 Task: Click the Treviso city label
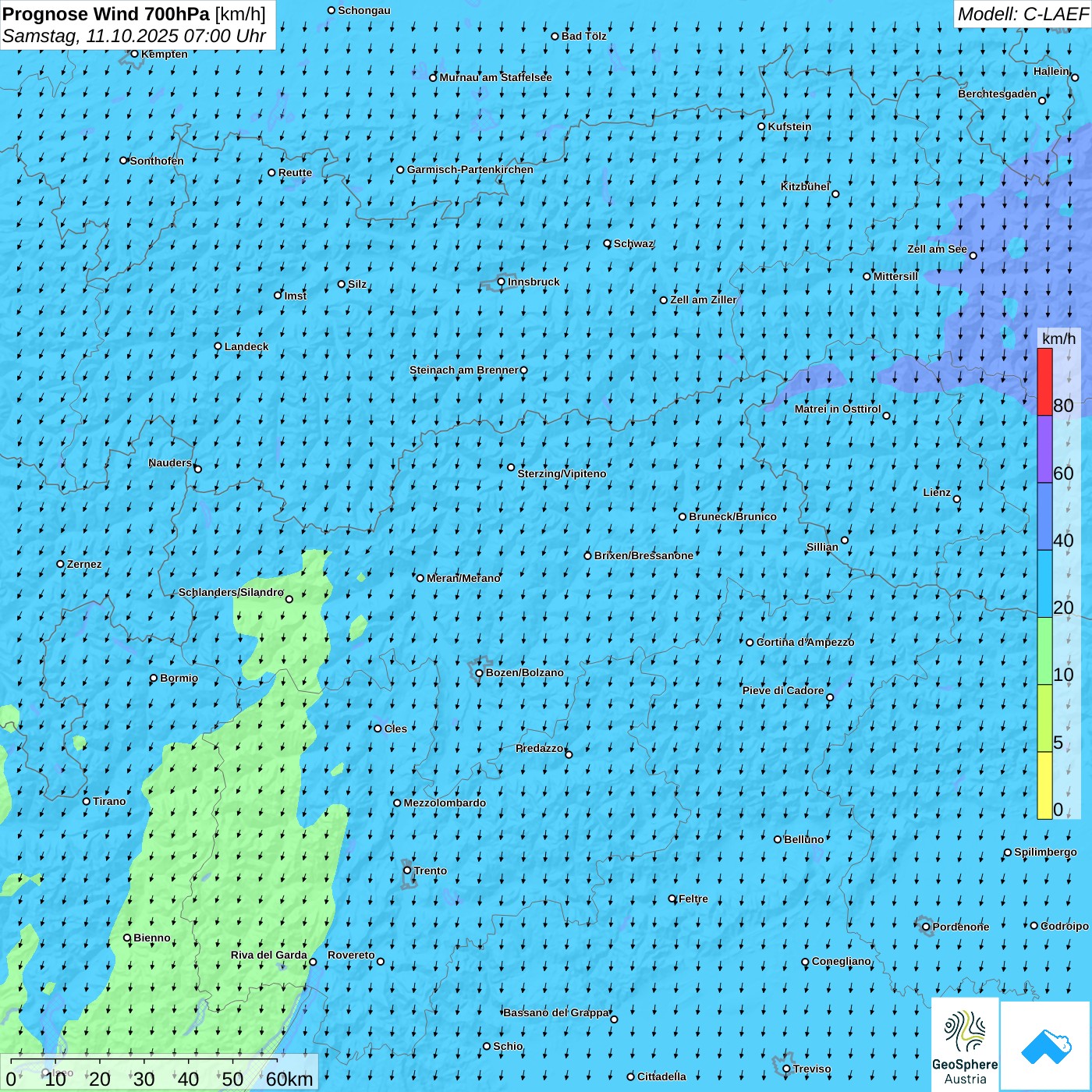[x=812, y=1069]
